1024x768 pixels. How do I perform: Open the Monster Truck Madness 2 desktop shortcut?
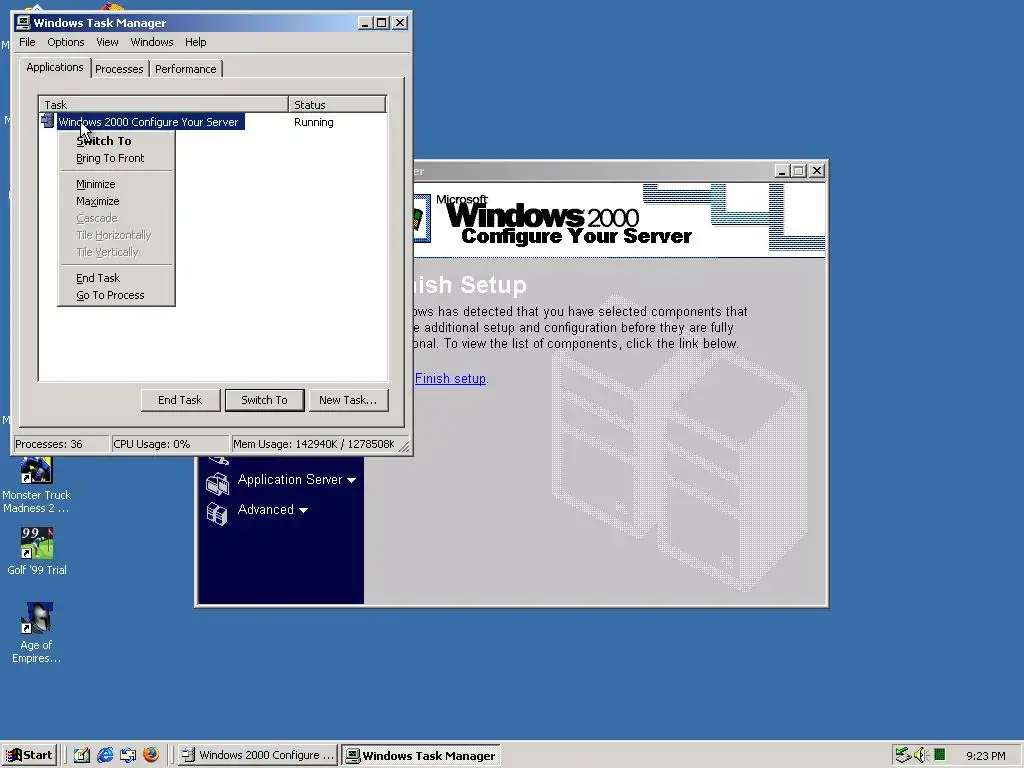(37, 485)
